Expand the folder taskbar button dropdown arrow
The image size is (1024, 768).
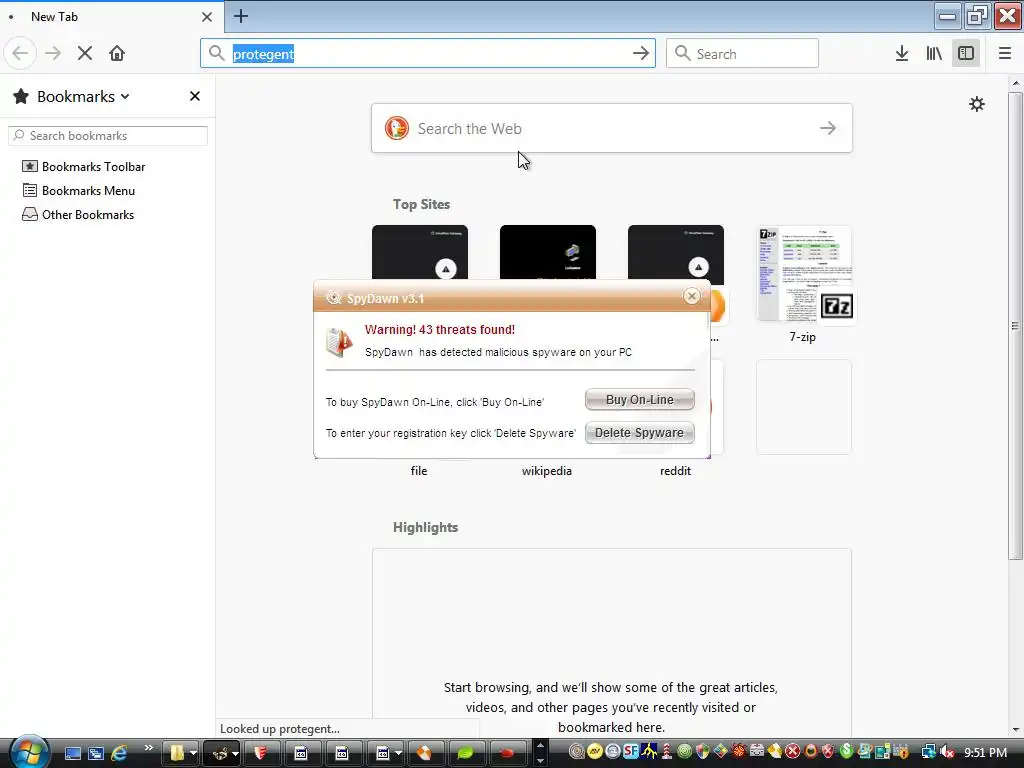pyautogui.click(x=193, y=754)
